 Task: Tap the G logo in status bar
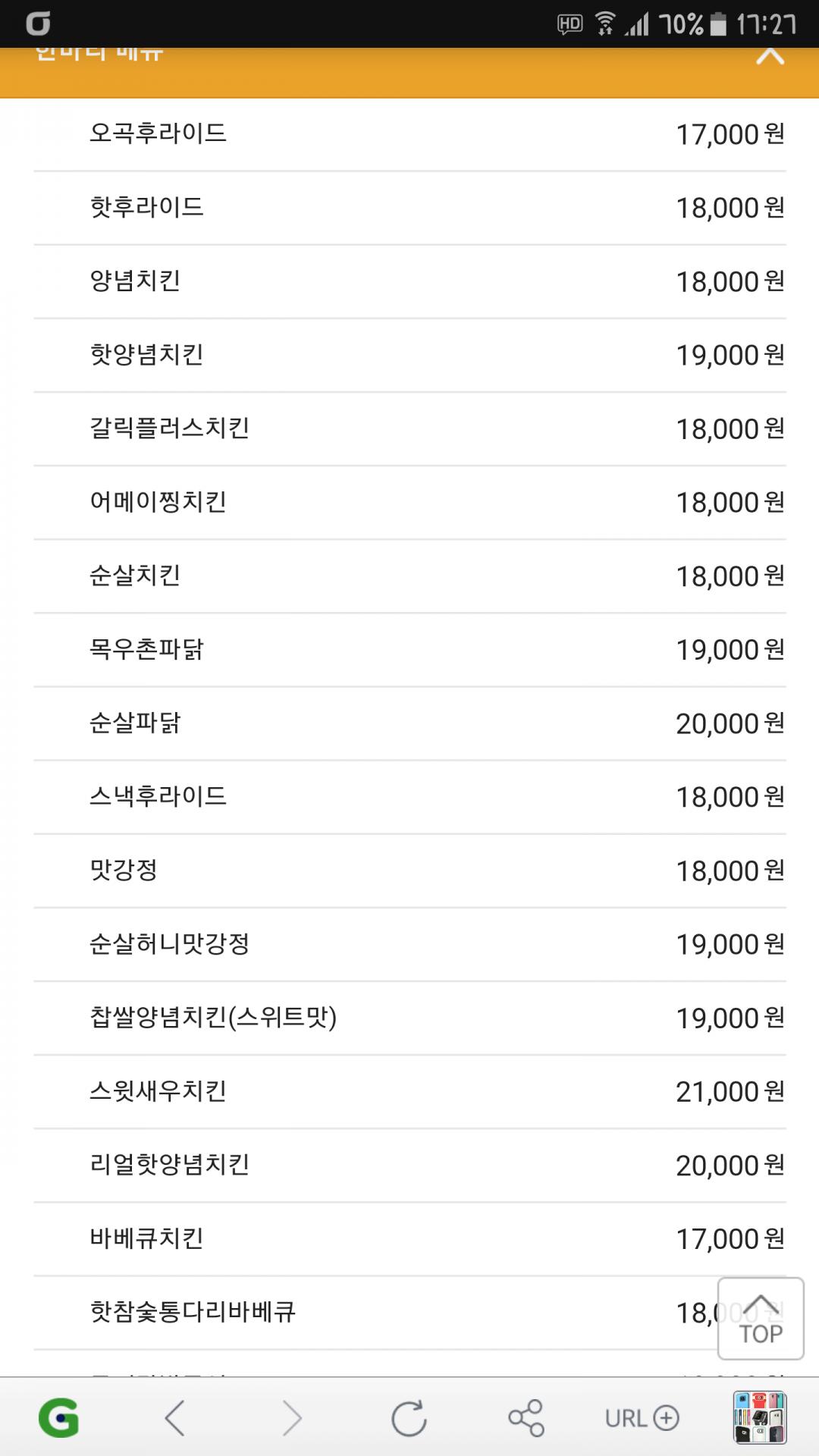pos(38,24)
